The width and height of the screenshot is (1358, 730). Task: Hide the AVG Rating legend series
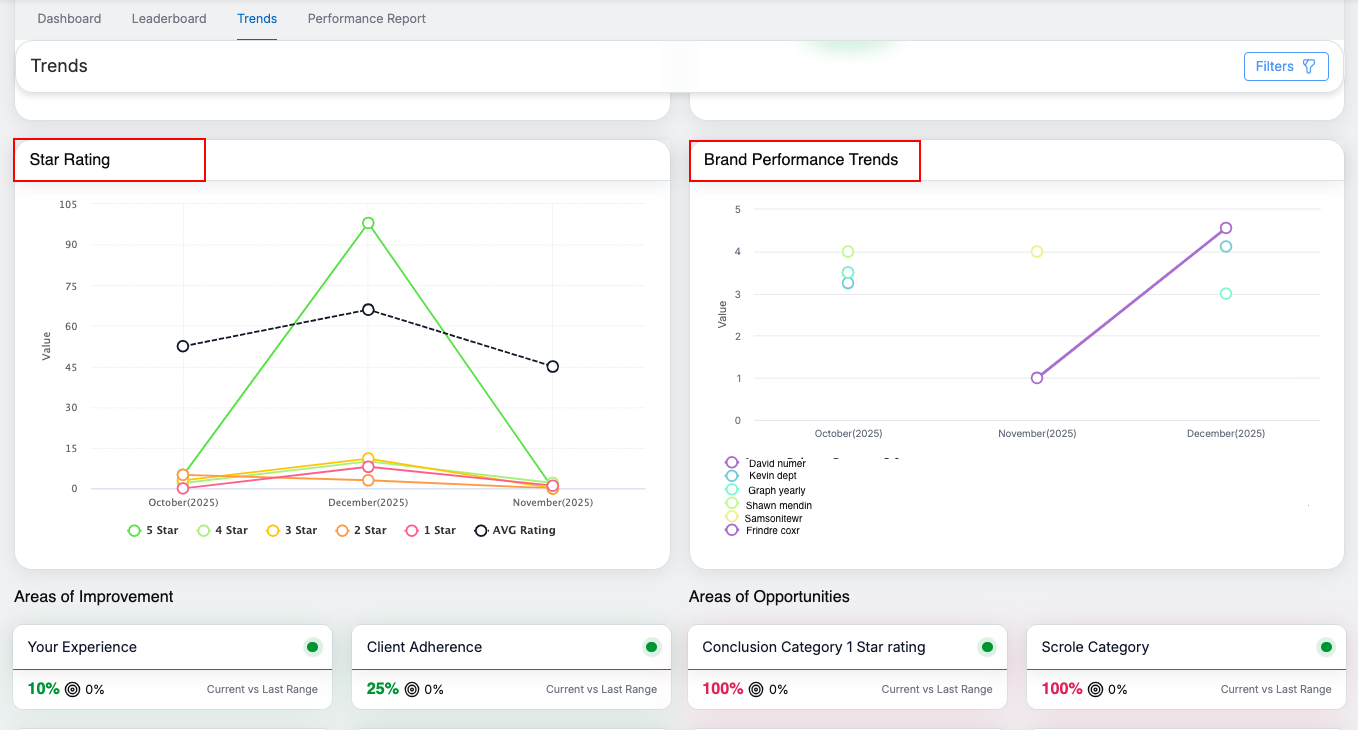tap(515, 530)
